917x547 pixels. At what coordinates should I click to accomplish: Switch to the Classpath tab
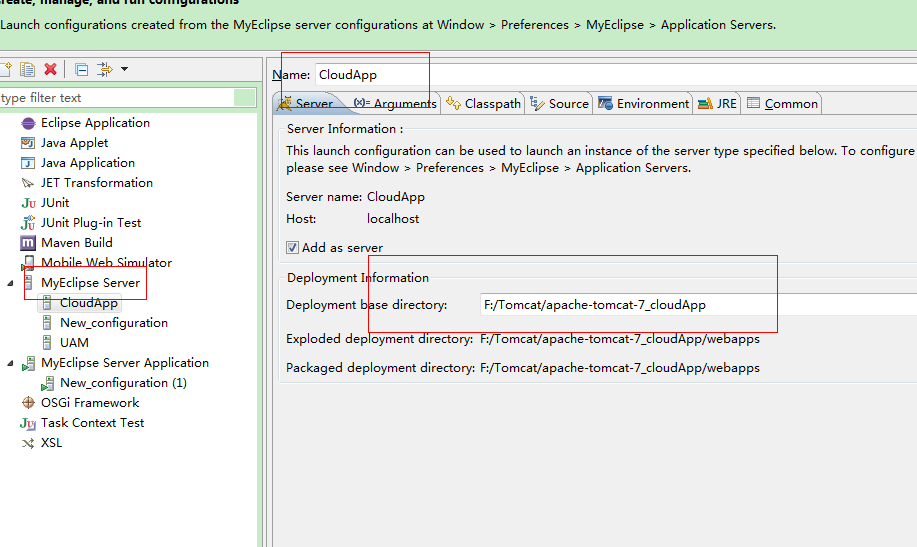(483, 104)
